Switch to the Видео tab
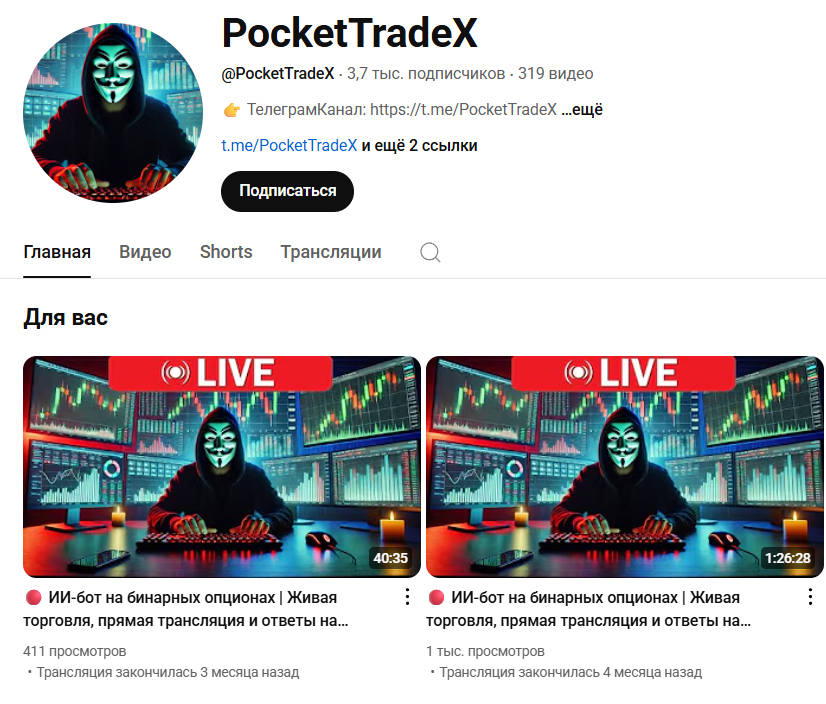The width and height of the screenshot is (826, 704). [145, 252]
